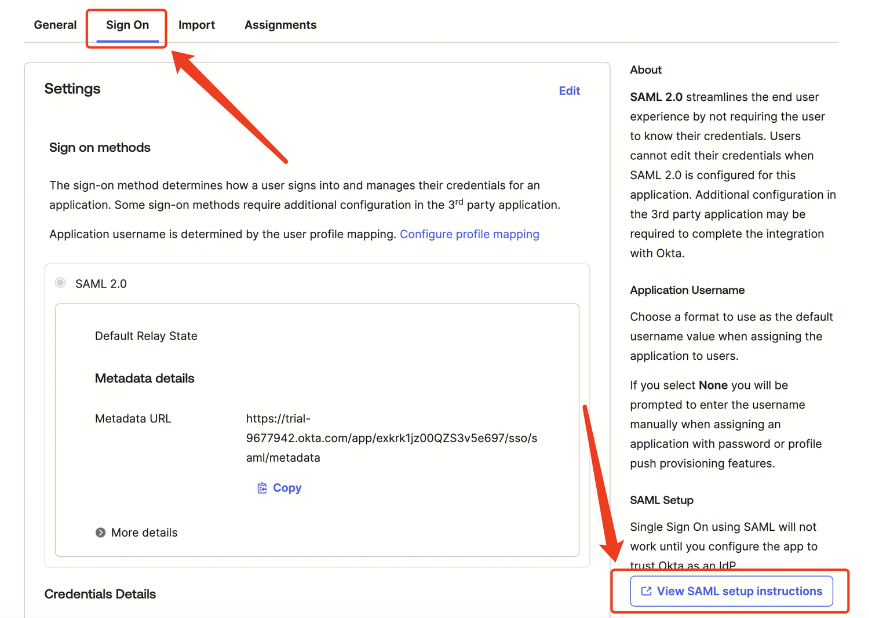Open Configure profile mapping link
The height and width of the screenshot is (618, 869).
[469, 234]
